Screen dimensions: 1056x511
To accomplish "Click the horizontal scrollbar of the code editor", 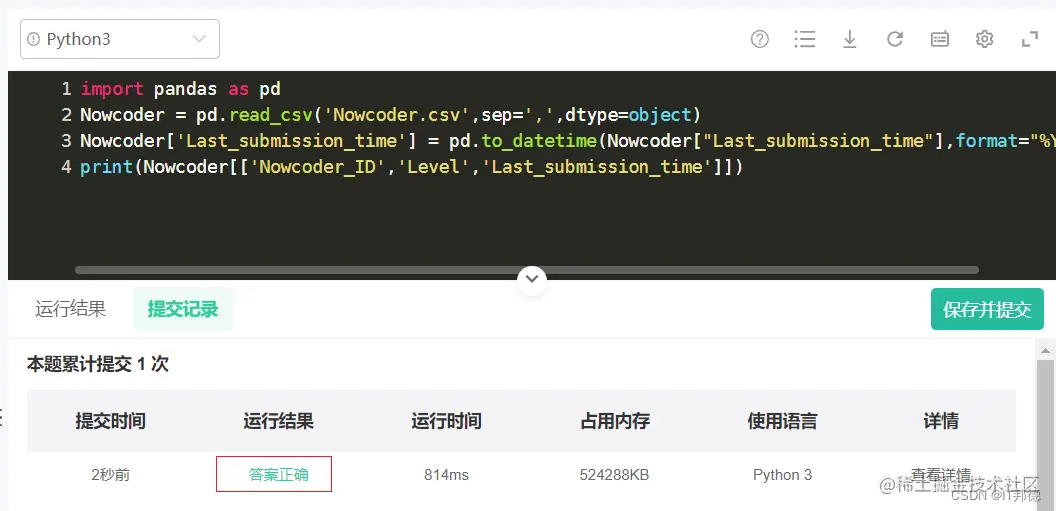I will tap(527, 270).
